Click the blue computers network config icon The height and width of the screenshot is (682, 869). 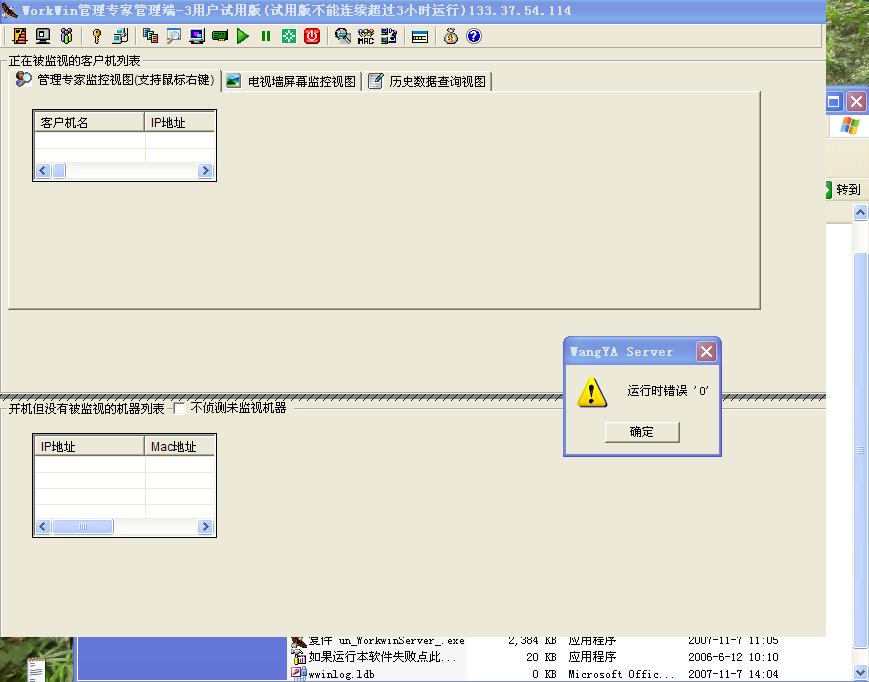click(x=389, y=37)
